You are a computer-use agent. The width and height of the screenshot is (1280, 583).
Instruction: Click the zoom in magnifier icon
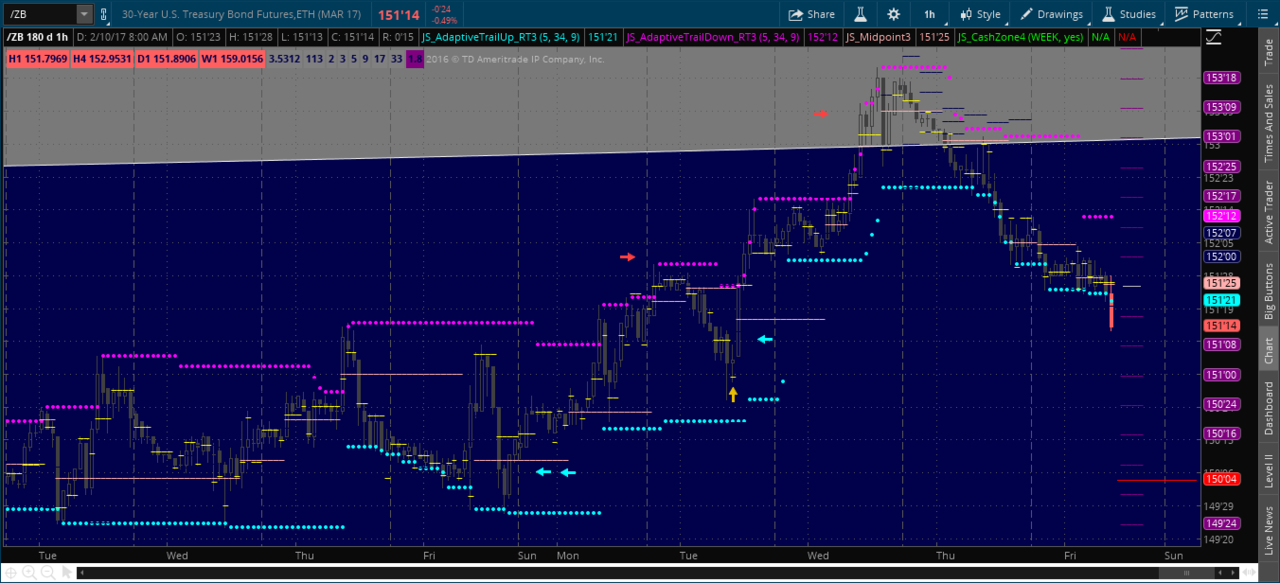click(x=28, y=573)
